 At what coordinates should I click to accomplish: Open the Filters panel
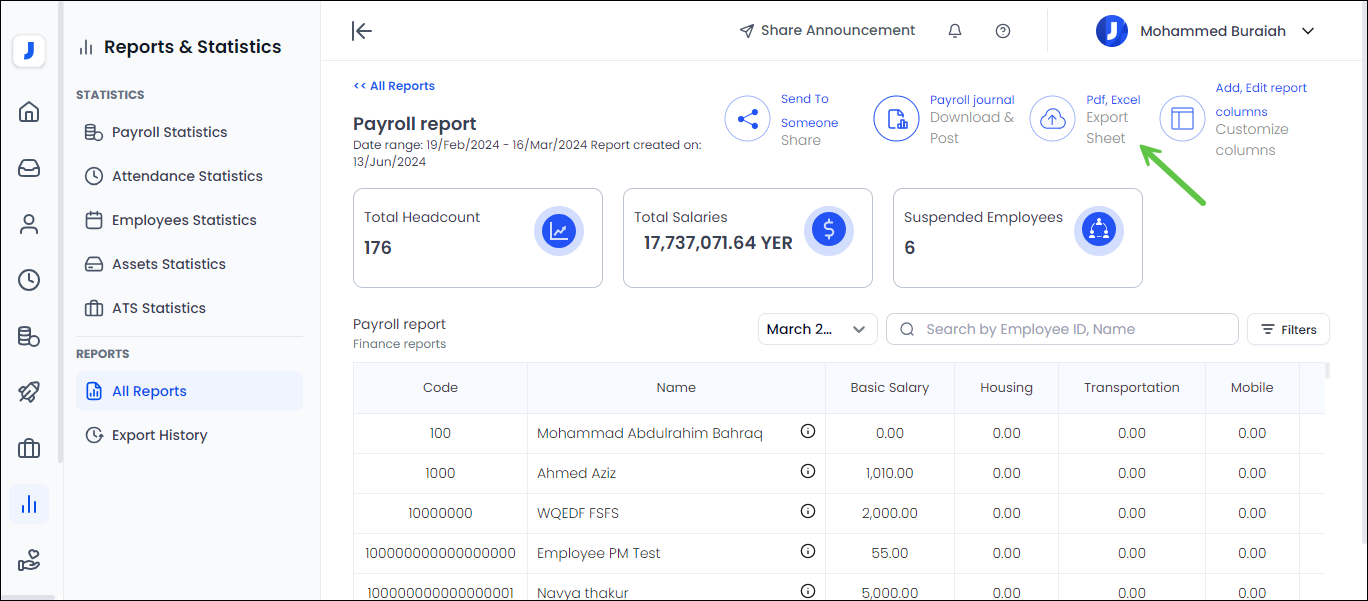(x=1288, y=329)
